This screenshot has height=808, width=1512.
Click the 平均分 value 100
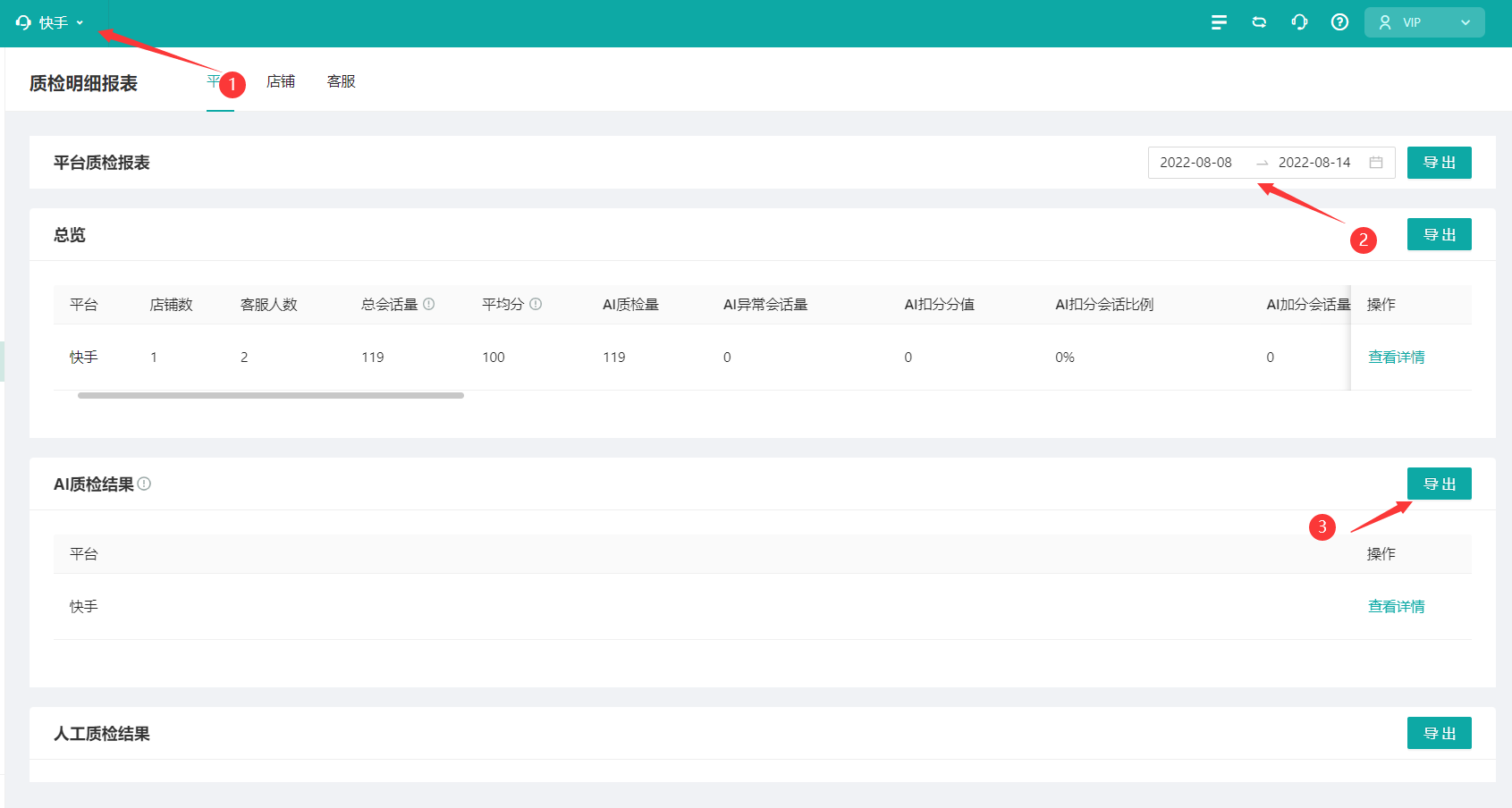(494, 358)
